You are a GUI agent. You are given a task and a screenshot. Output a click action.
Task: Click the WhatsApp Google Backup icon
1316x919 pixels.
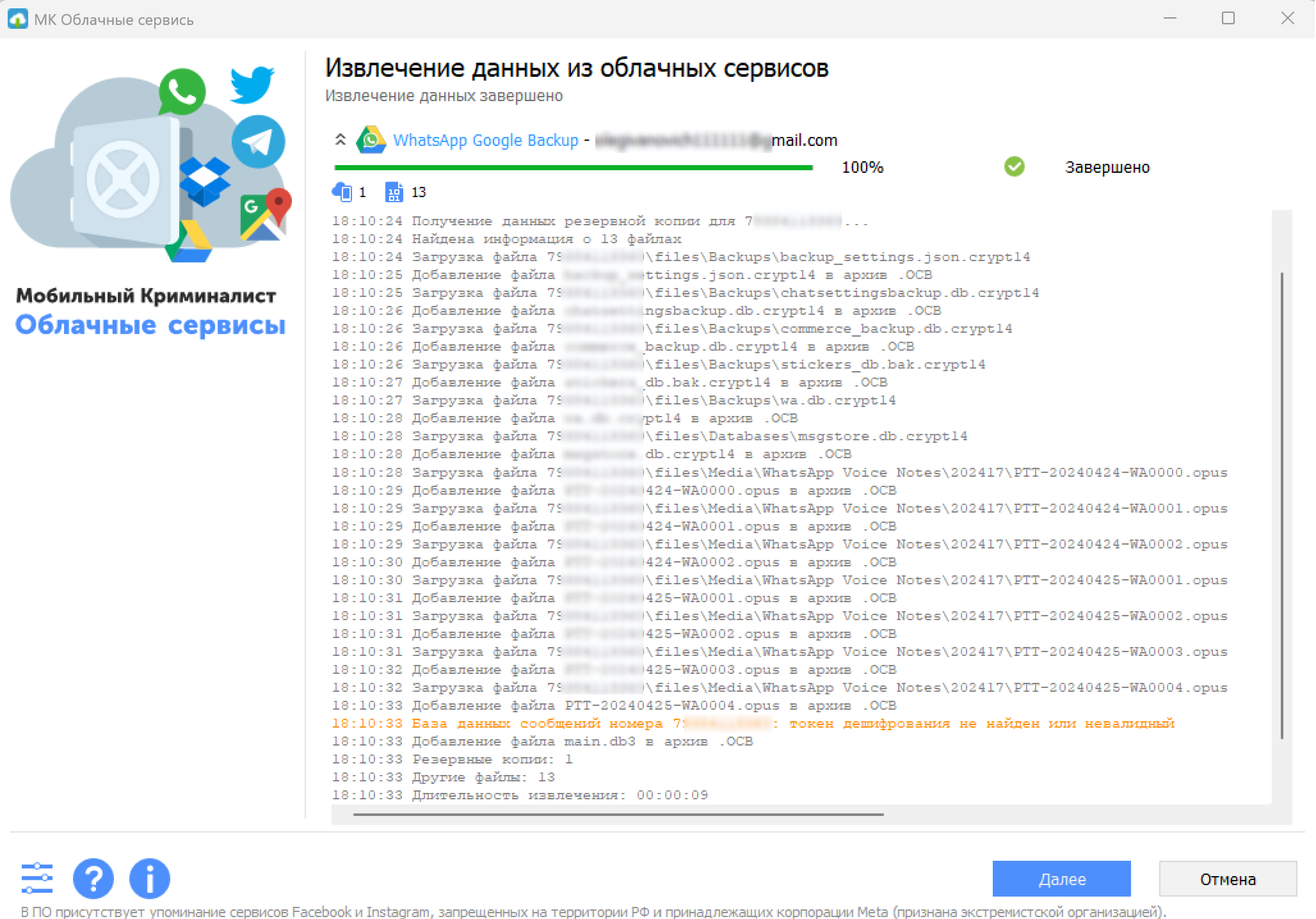coord(371,140)
